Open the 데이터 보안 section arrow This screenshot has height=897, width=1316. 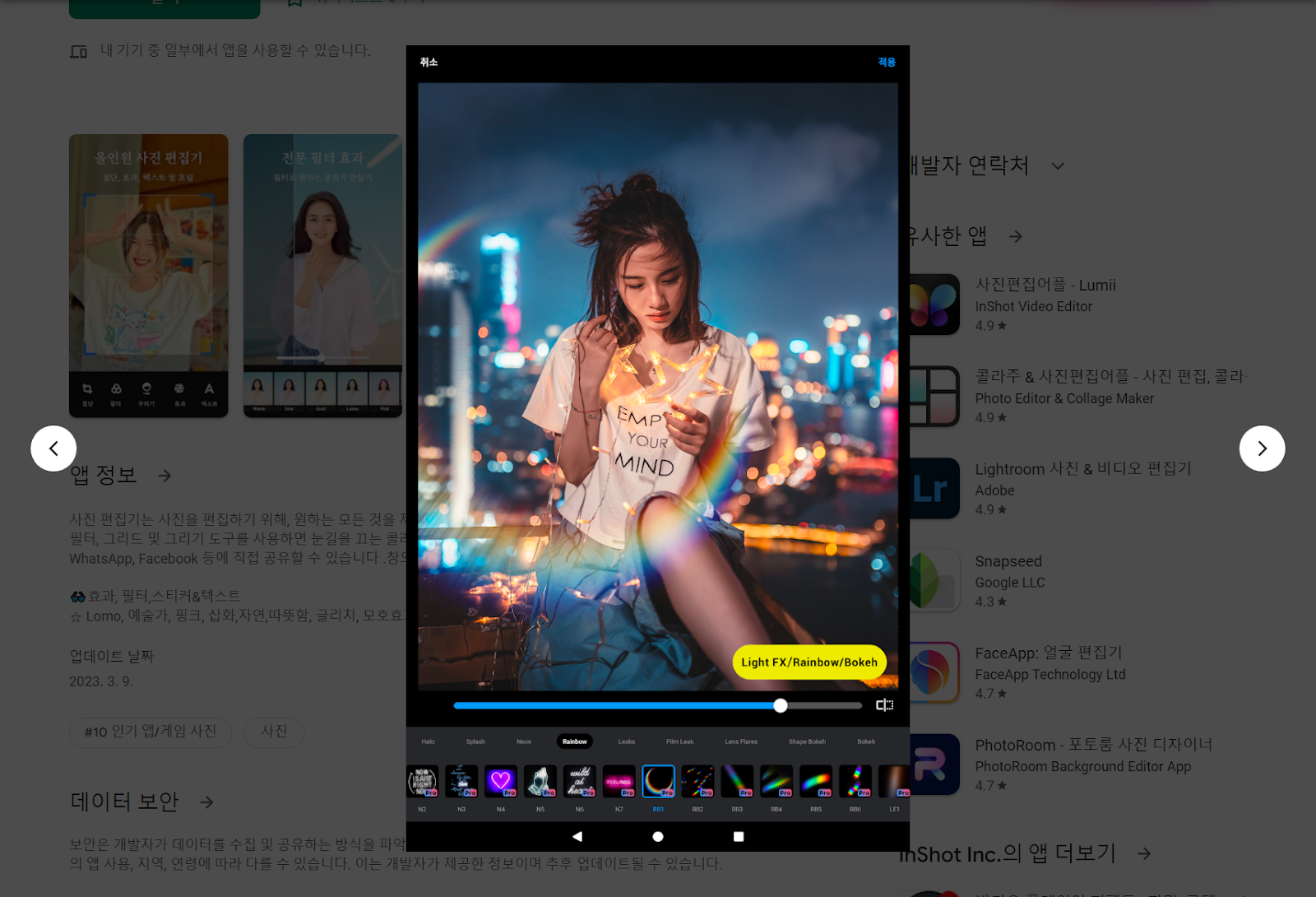click(207, 802)
